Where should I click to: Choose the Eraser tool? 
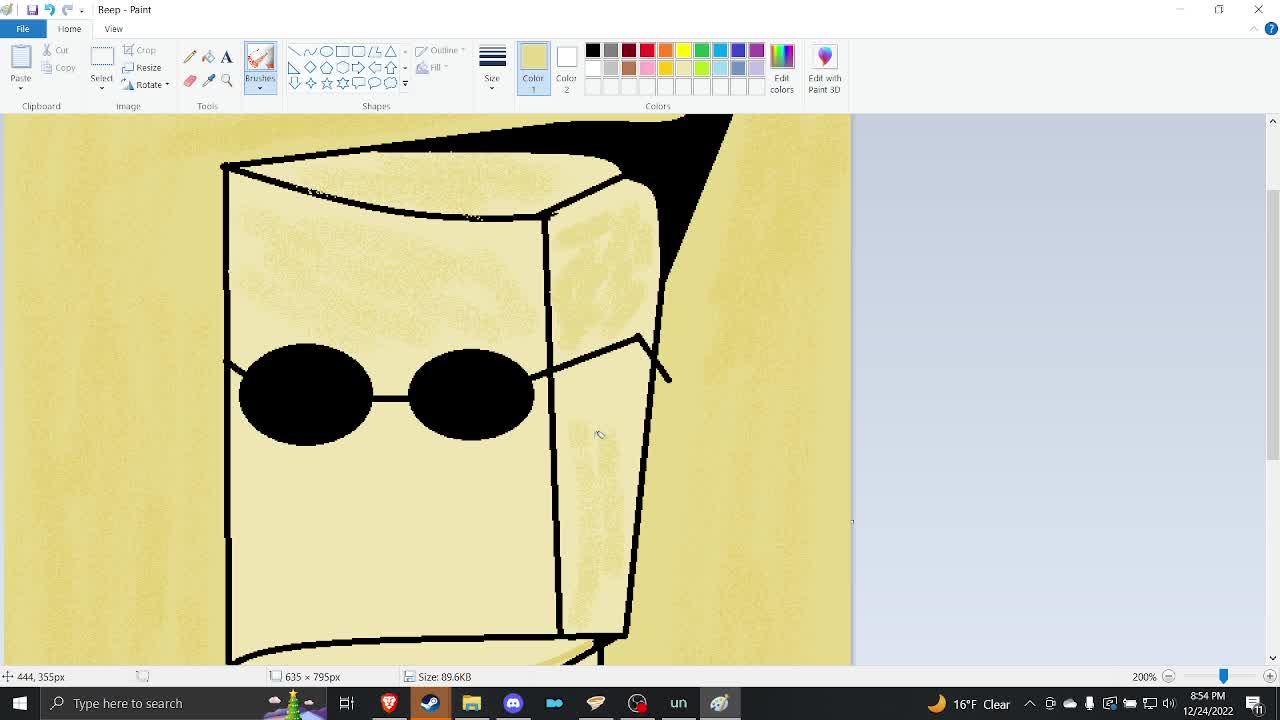(x=190, y=81)
